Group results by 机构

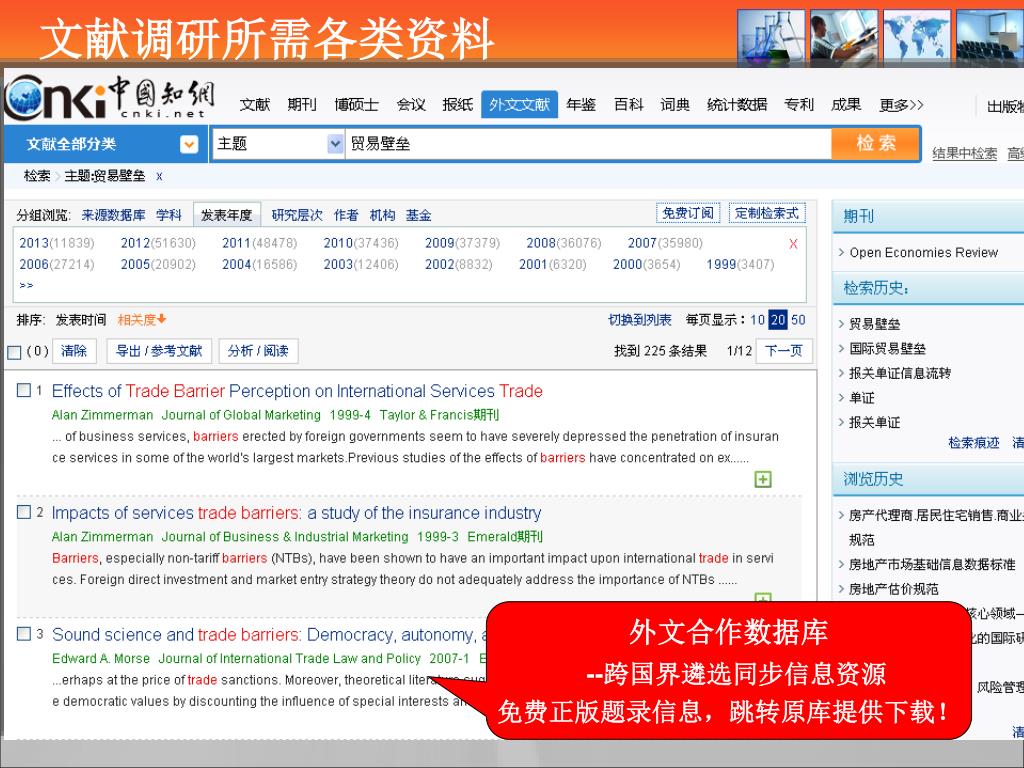(x=382, y=215)
